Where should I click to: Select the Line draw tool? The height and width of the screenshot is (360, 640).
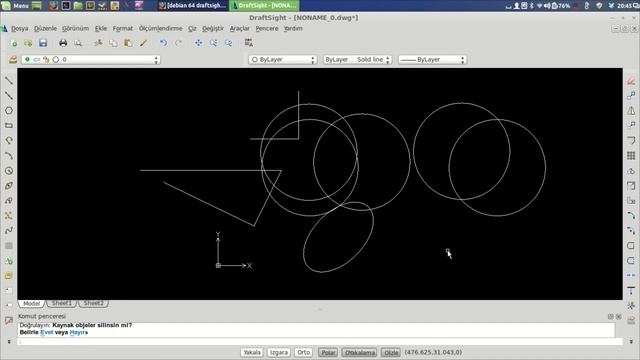9,80
